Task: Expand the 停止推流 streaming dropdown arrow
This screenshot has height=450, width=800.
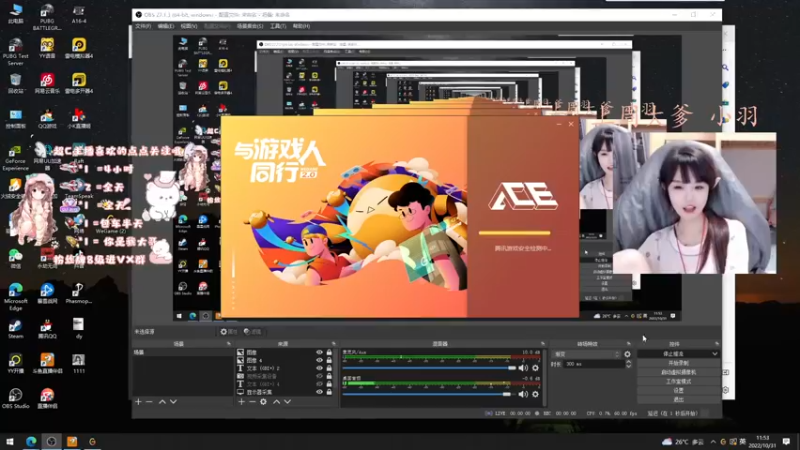Action: pyautogui.click(x=715, y=354)
